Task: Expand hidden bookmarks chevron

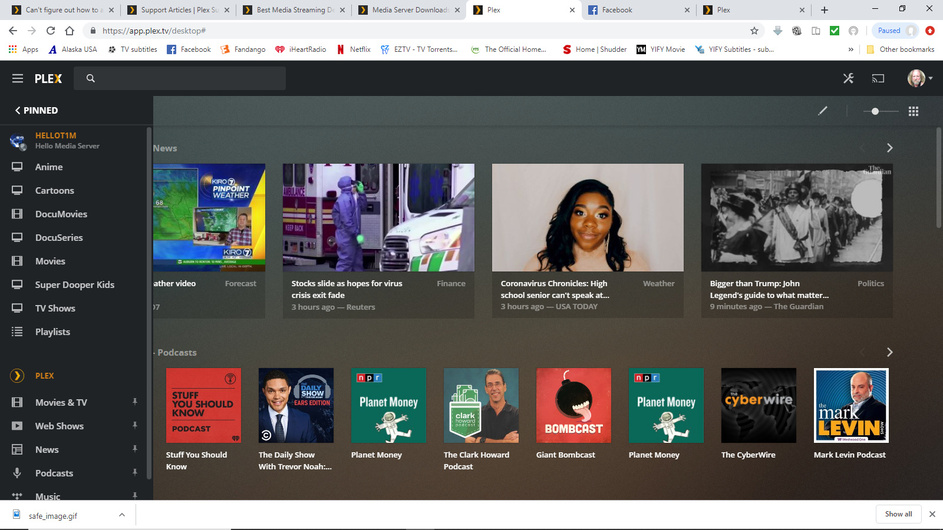Action: click(x=850, y=49)
